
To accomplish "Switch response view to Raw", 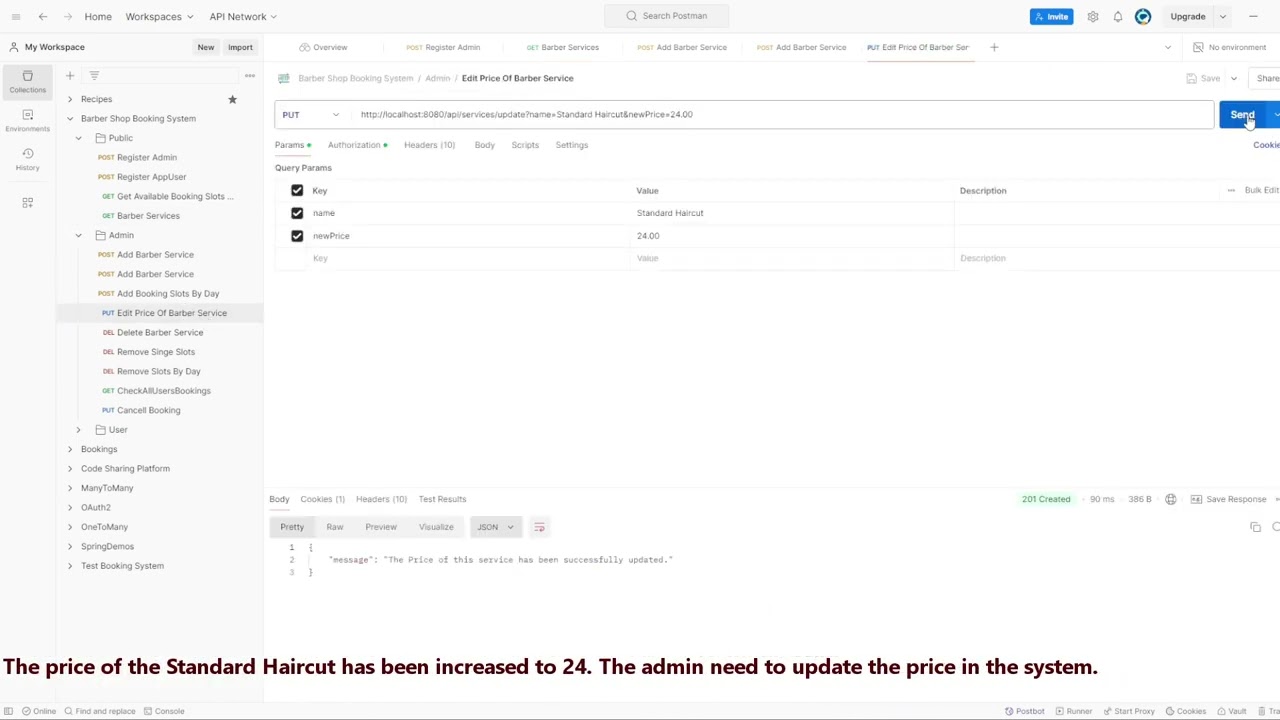I will pyautogui.click(x=335, y=527).
